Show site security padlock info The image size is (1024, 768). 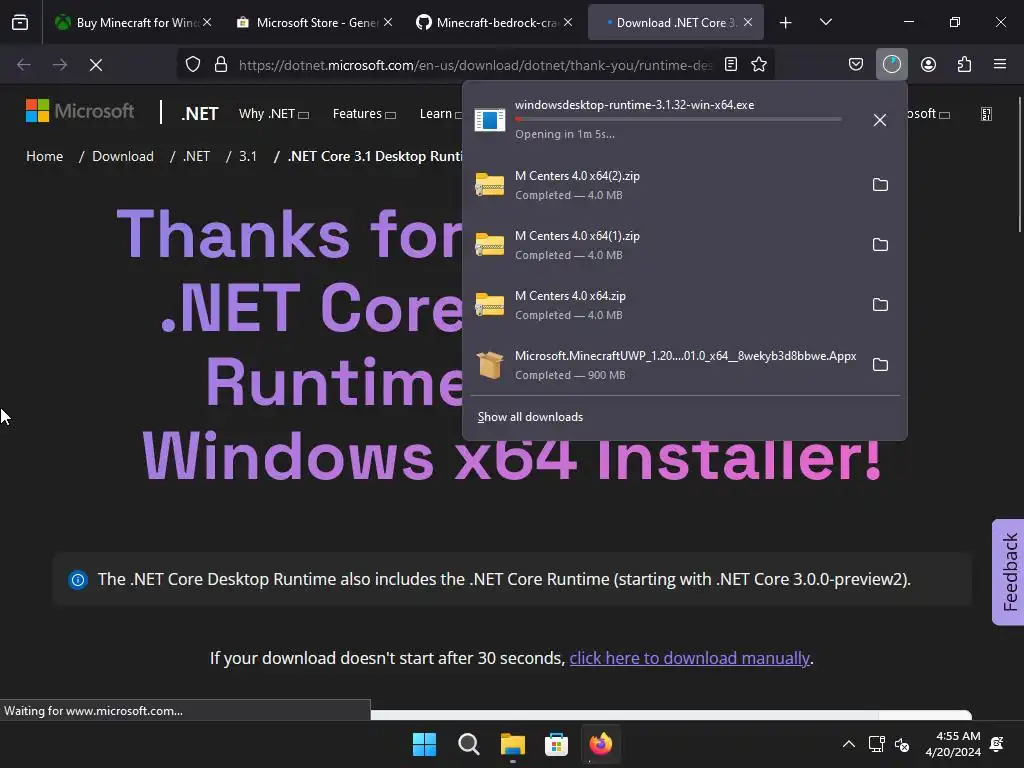pos(221,65)
